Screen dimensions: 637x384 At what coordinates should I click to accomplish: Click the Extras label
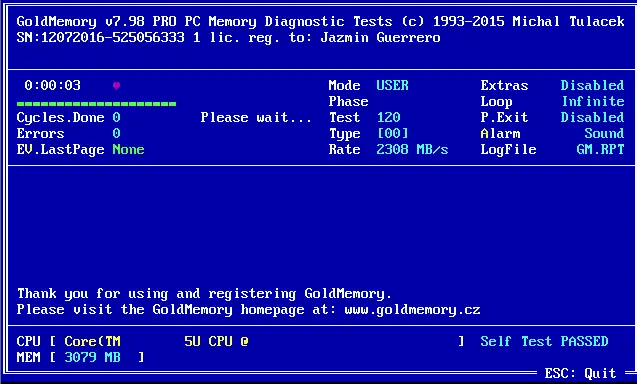(x=505, y=85)
